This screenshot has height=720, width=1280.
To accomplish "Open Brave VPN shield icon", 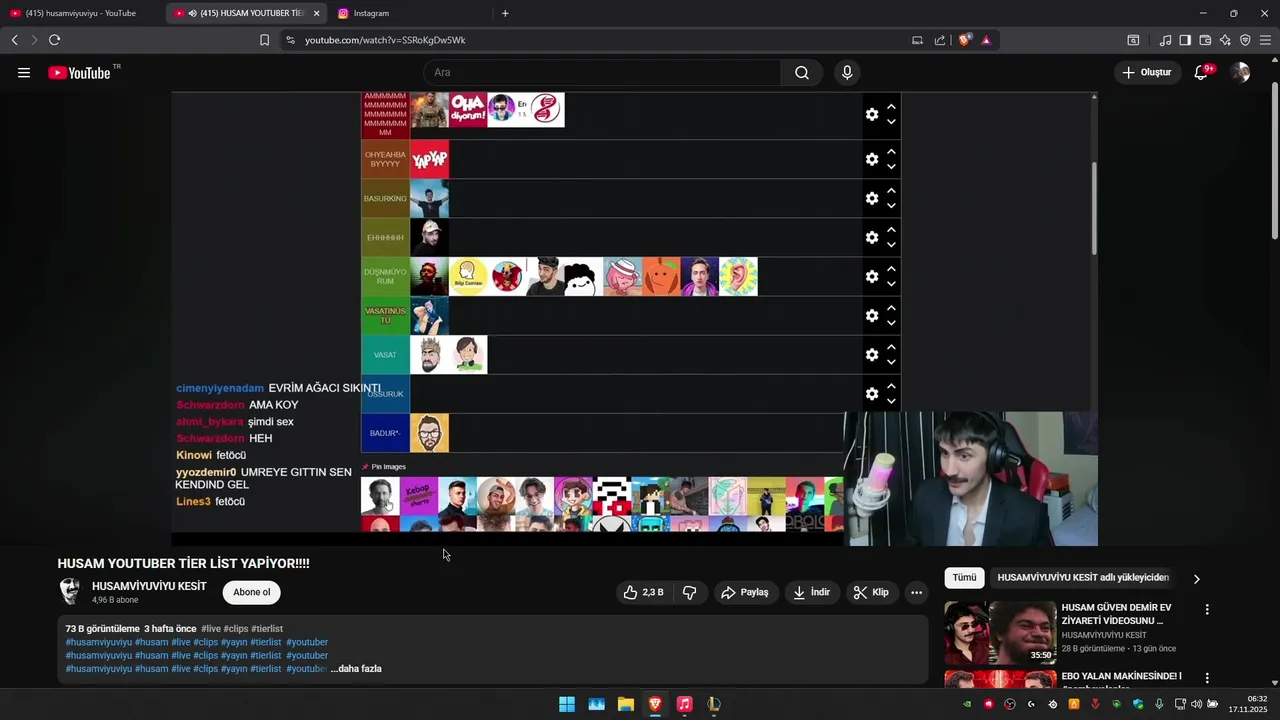I will coord(1245,40).
